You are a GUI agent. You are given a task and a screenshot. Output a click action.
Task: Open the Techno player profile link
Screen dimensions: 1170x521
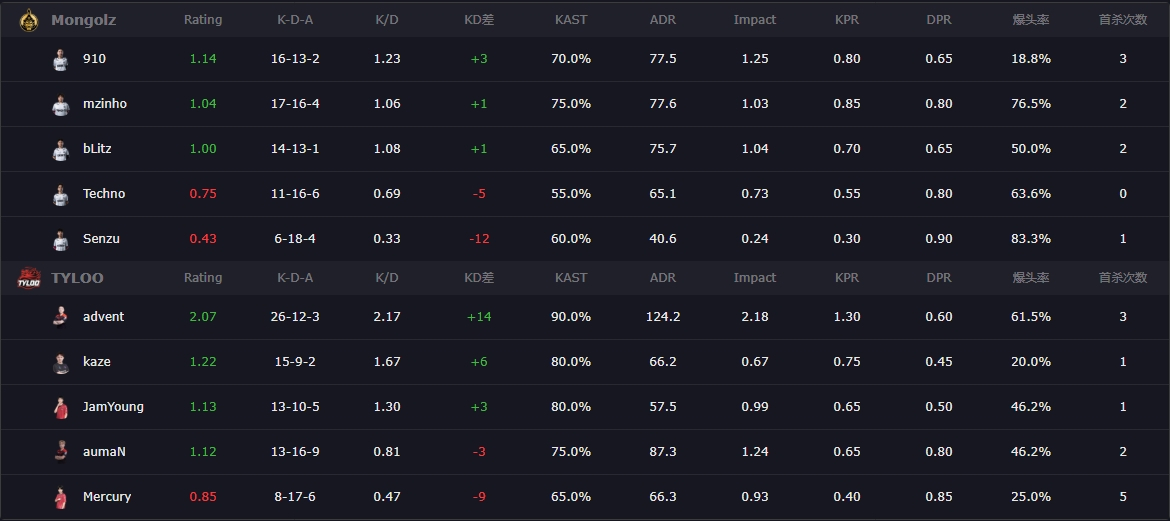pyautogui.click(x=104, y=194)
